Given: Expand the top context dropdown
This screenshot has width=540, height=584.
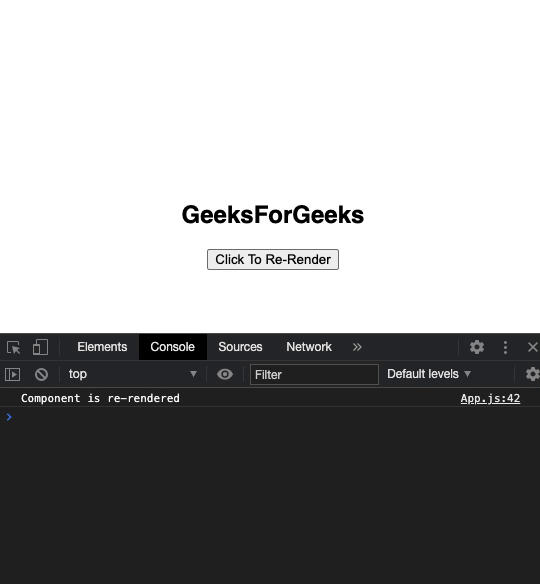Looking at the screenshot, I should click(x=132, y=374).
